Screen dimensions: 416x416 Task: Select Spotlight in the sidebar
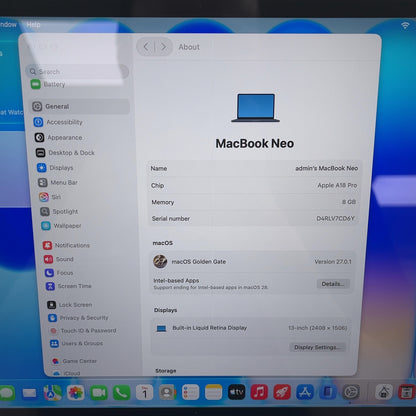[x=59, y=211]
